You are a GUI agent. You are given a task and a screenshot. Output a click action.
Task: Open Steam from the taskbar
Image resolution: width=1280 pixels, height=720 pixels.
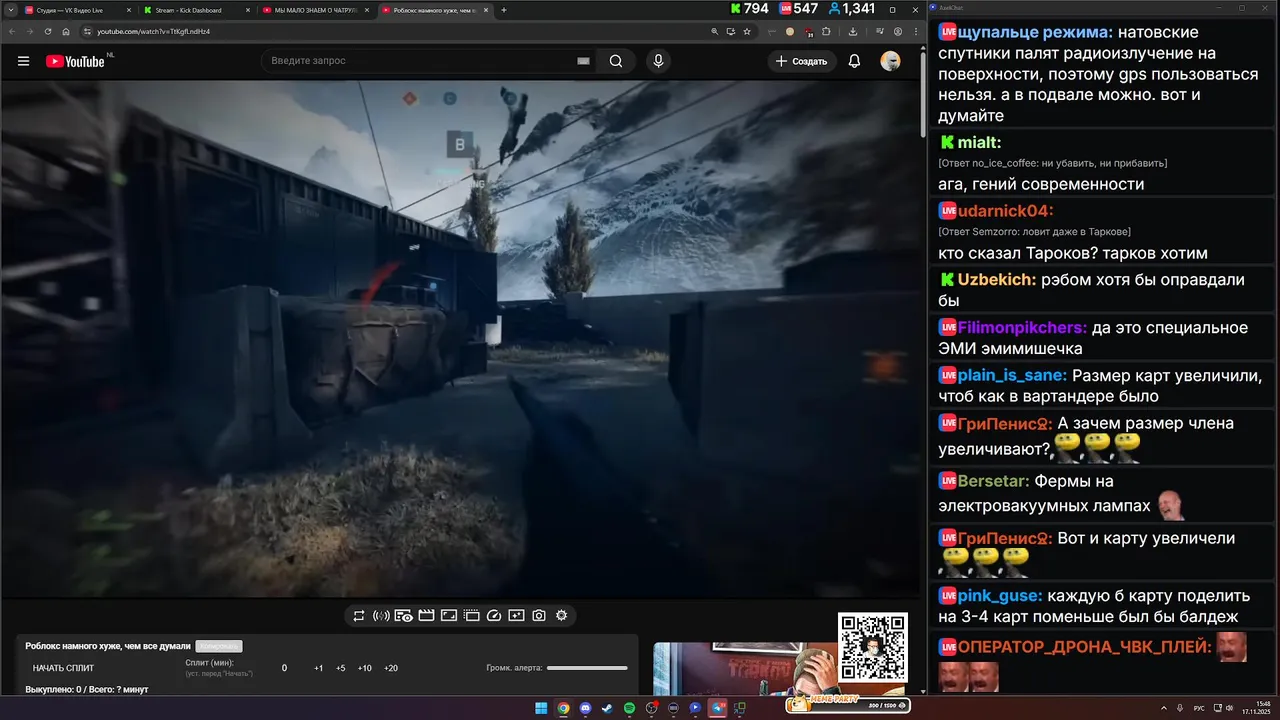click(607, 708)
